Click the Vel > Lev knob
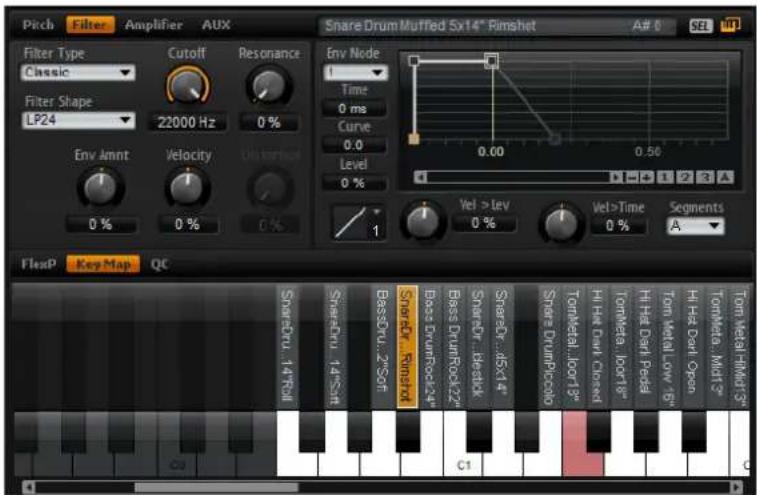This screenshot has width=757, height=495. click(x=423, y=221)
